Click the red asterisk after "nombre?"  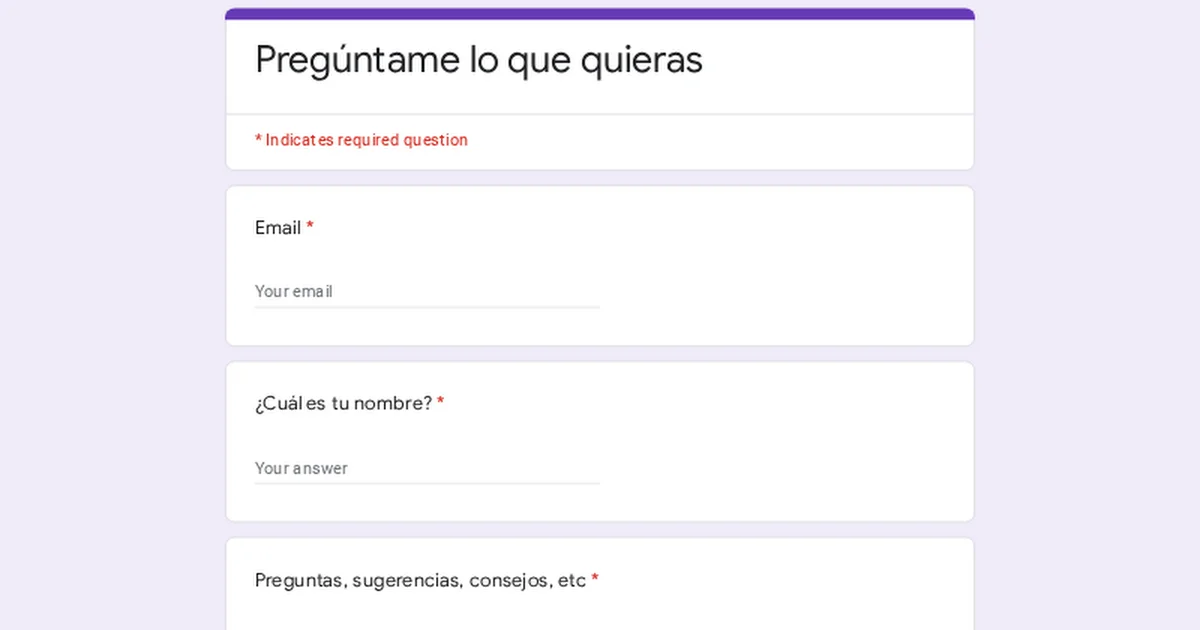pyautogui.click(x=441, y=404)
